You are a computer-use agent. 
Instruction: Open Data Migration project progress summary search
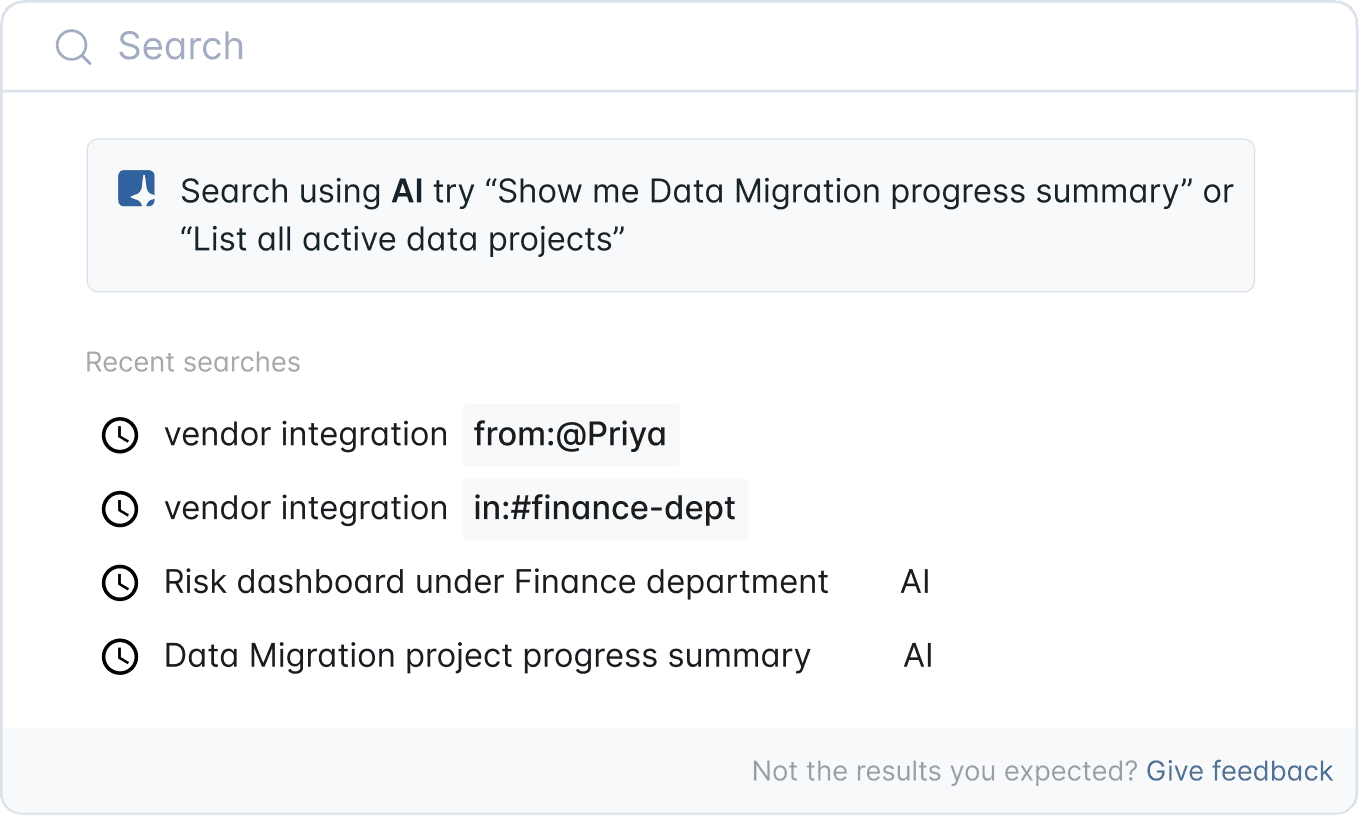487,656
